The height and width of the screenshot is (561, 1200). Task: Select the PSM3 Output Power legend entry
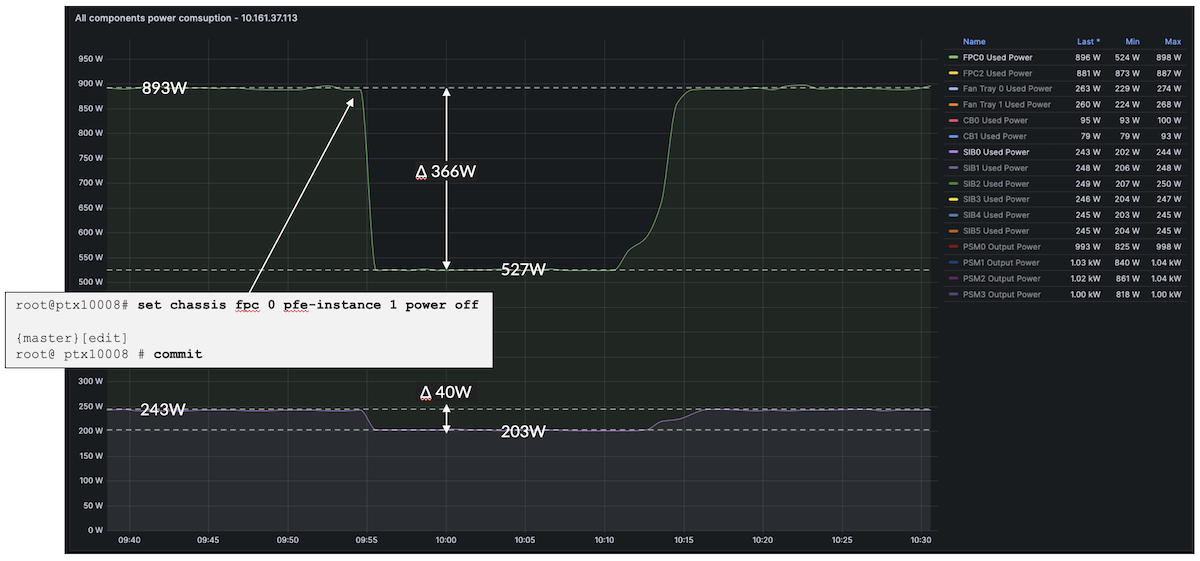pyautogui.click(x=1001, y=294)
